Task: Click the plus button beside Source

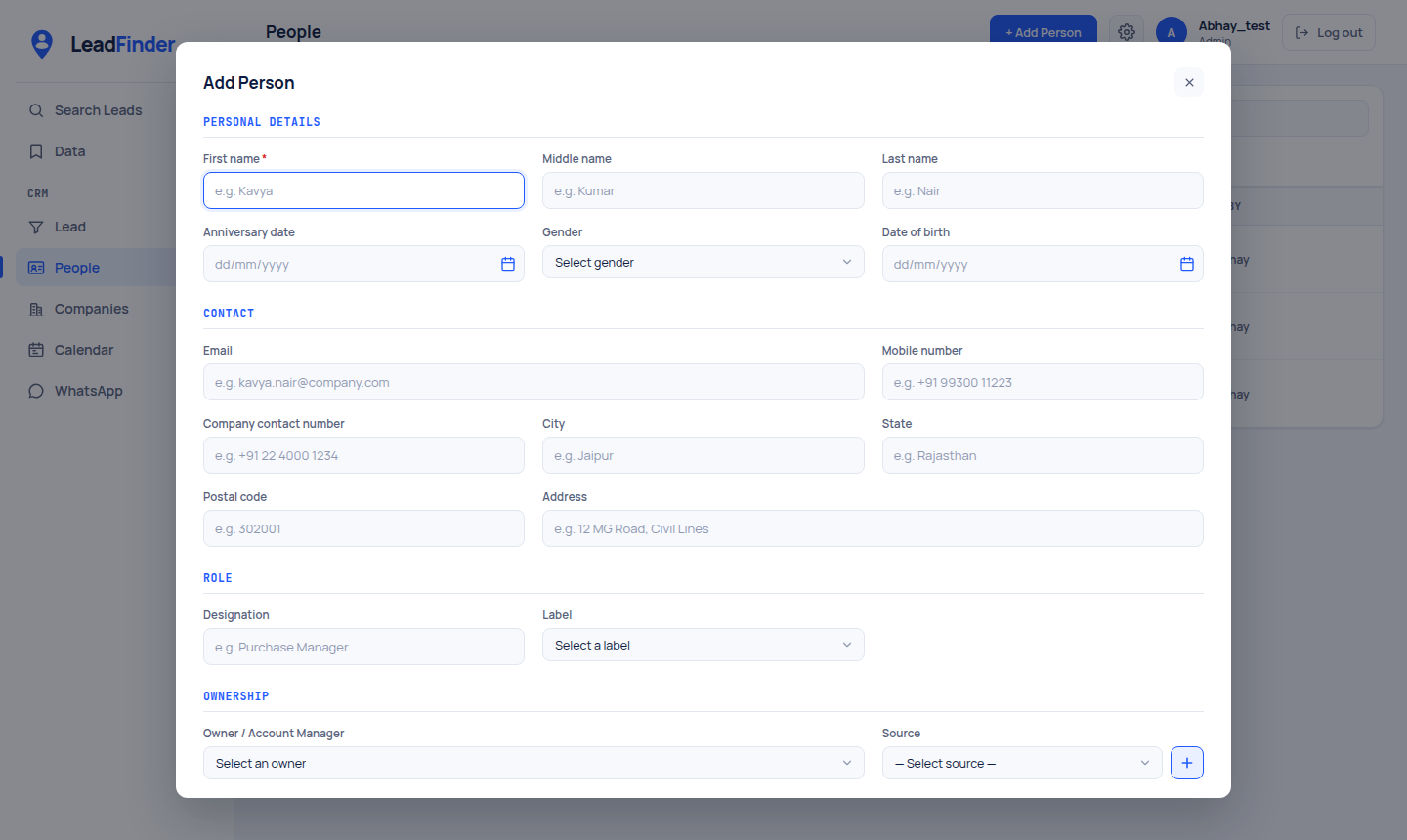Action: click(x=1187, y=763)
